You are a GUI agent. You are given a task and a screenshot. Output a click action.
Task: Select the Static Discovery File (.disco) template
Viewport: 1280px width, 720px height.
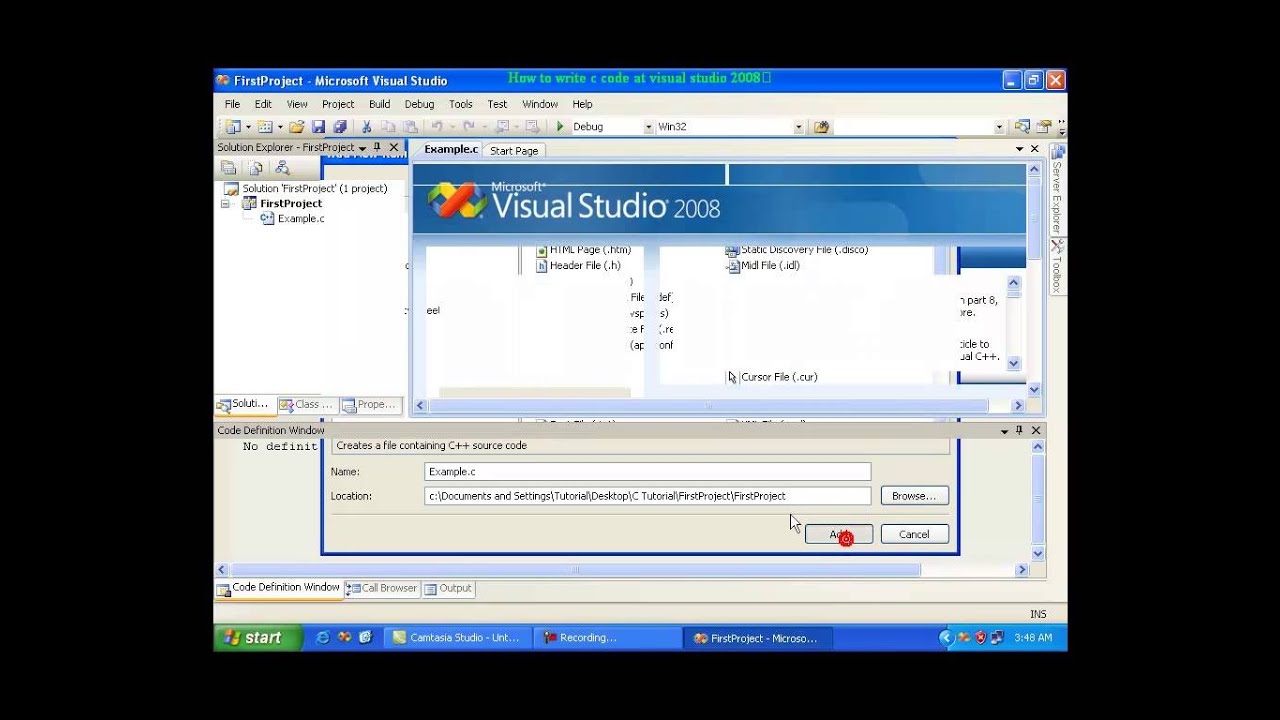coord(797,250)
